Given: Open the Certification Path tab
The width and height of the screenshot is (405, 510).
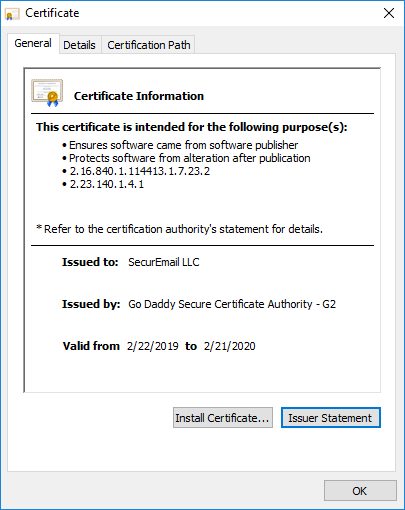Looking at the screenshot, I should (x=149, y=45).
